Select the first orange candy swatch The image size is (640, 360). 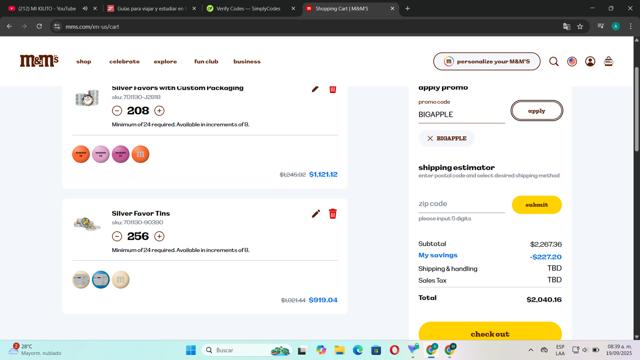[81, 154]
